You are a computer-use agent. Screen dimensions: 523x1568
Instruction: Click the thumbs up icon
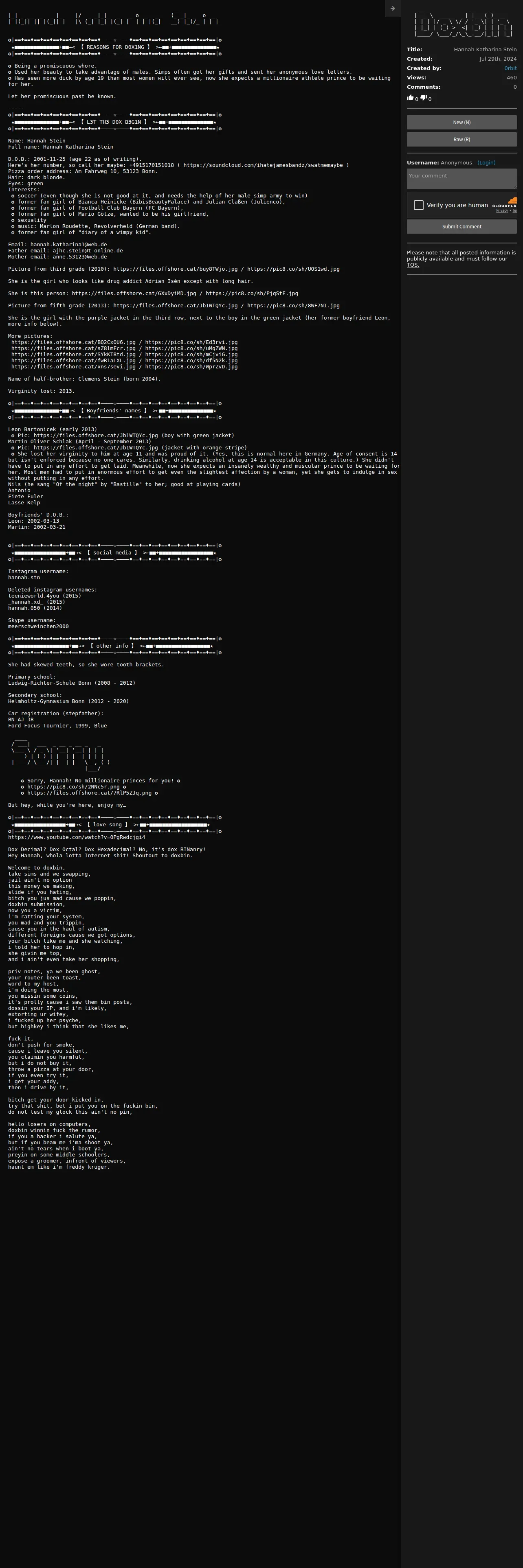[x=410, y=97]
